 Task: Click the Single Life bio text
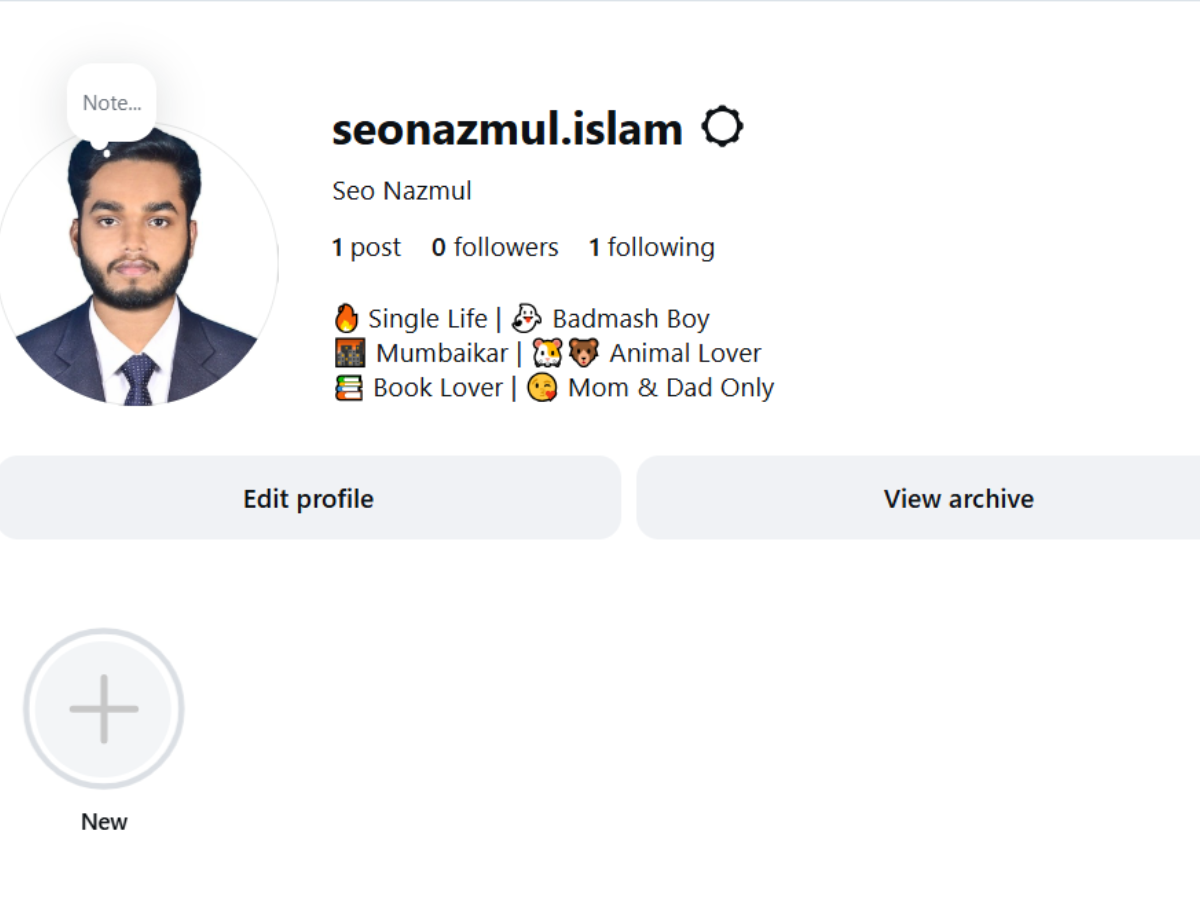(x=425, y=317)
